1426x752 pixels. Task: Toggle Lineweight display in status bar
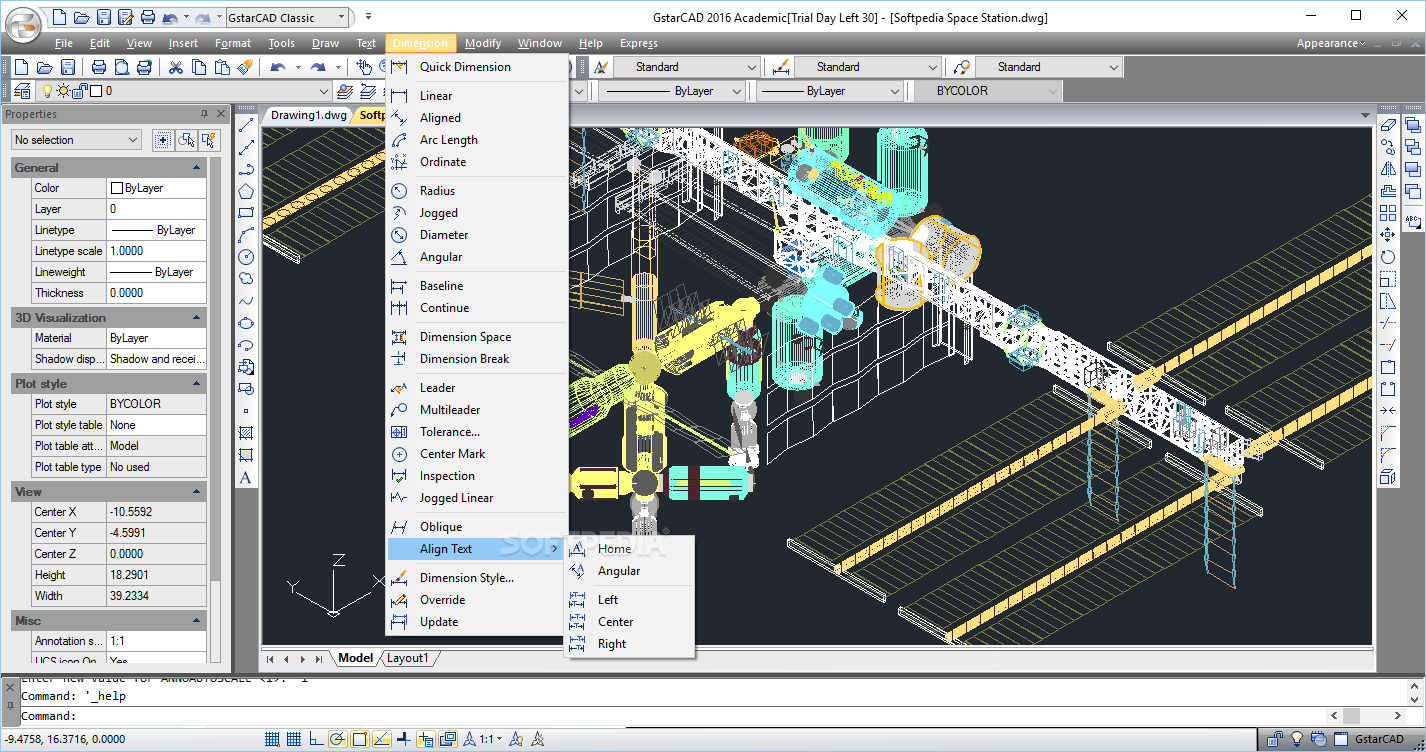click(403, 740)
